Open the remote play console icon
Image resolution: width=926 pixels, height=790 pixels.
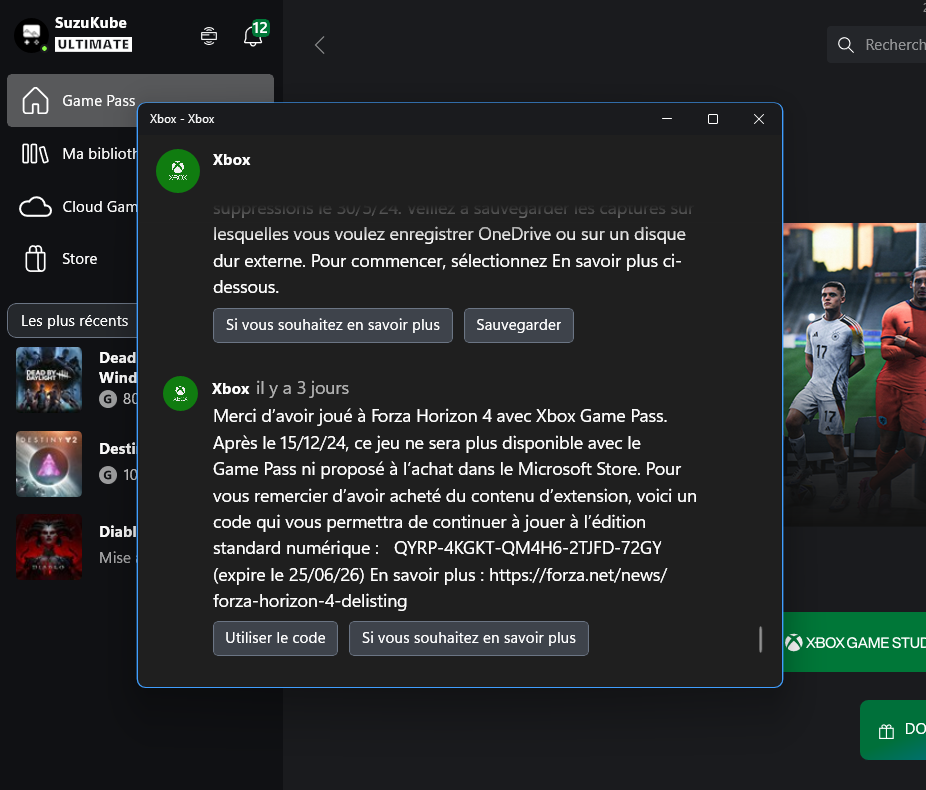209,35
